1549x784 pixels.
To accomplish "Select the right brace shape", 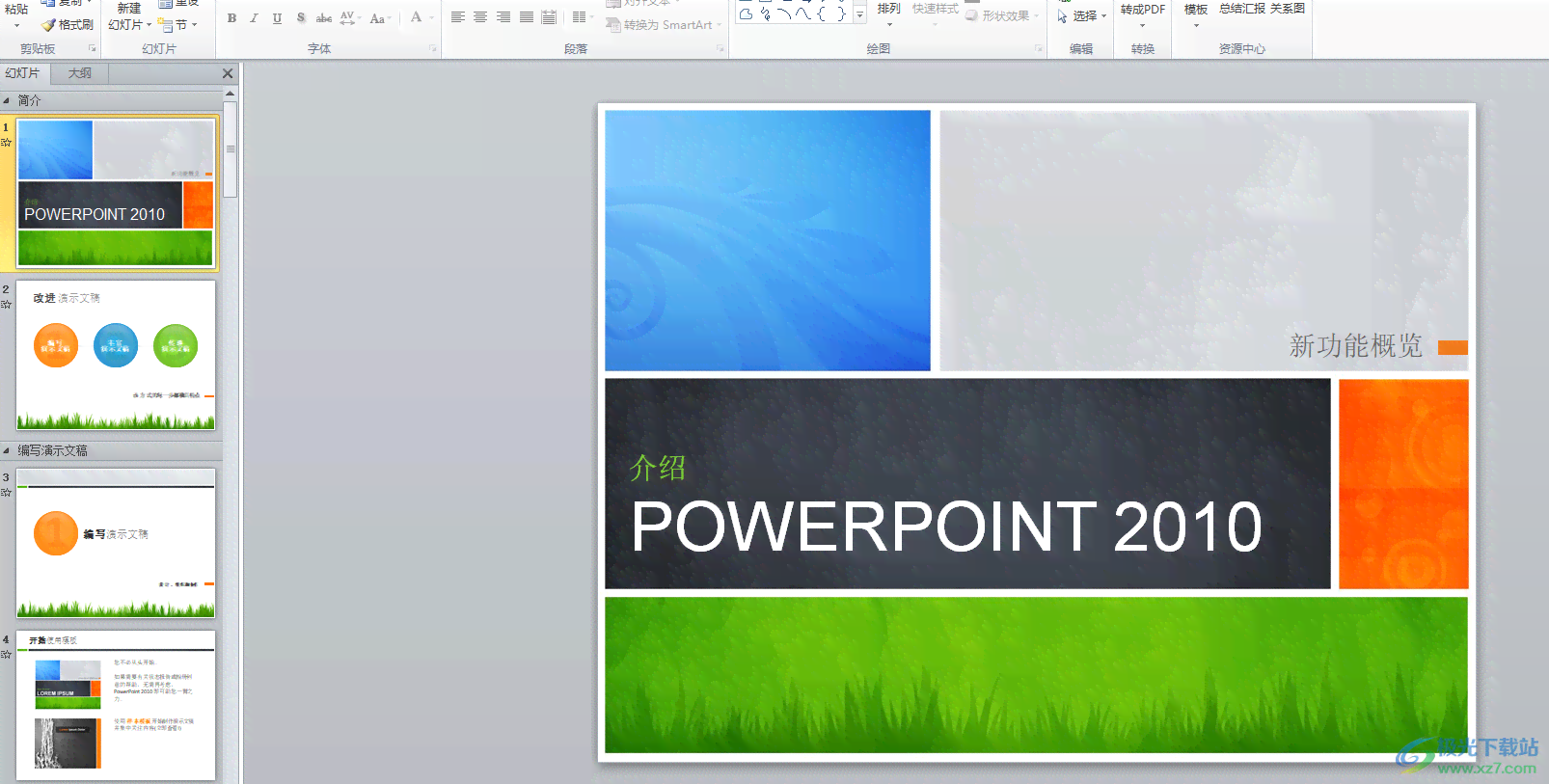I will click(841, 14).
